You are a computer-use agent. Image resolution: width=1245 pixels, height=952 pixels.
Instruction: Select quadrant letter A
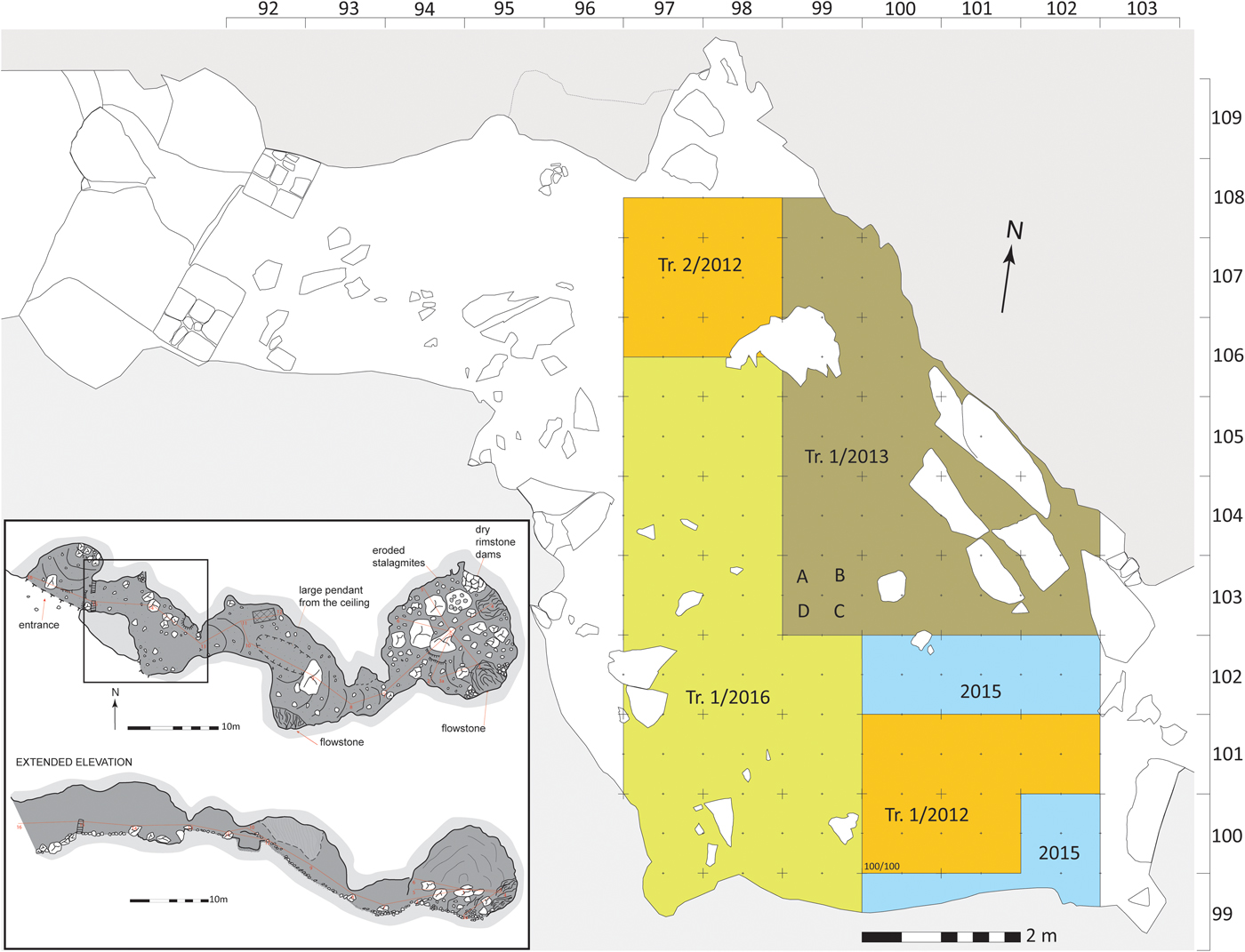click(802, 577)
